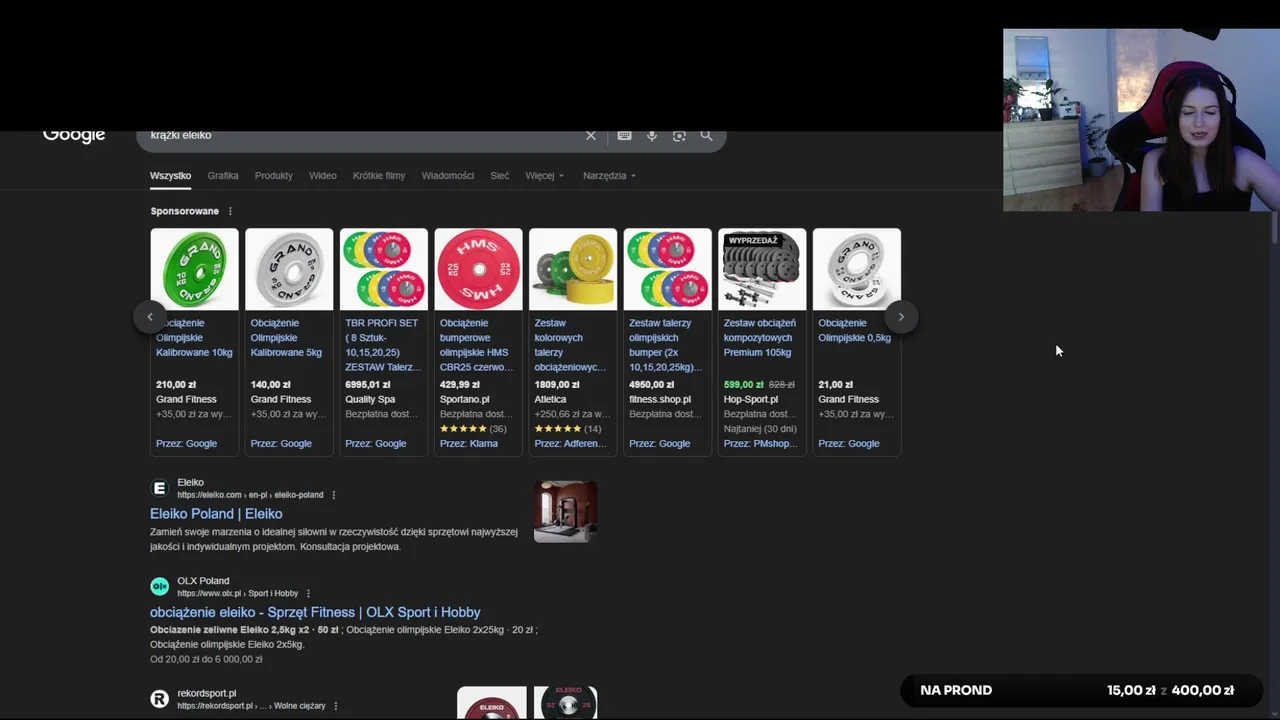Open Zestaw obciążeń kompozytowych Premium 105kg

coord(760,338)
